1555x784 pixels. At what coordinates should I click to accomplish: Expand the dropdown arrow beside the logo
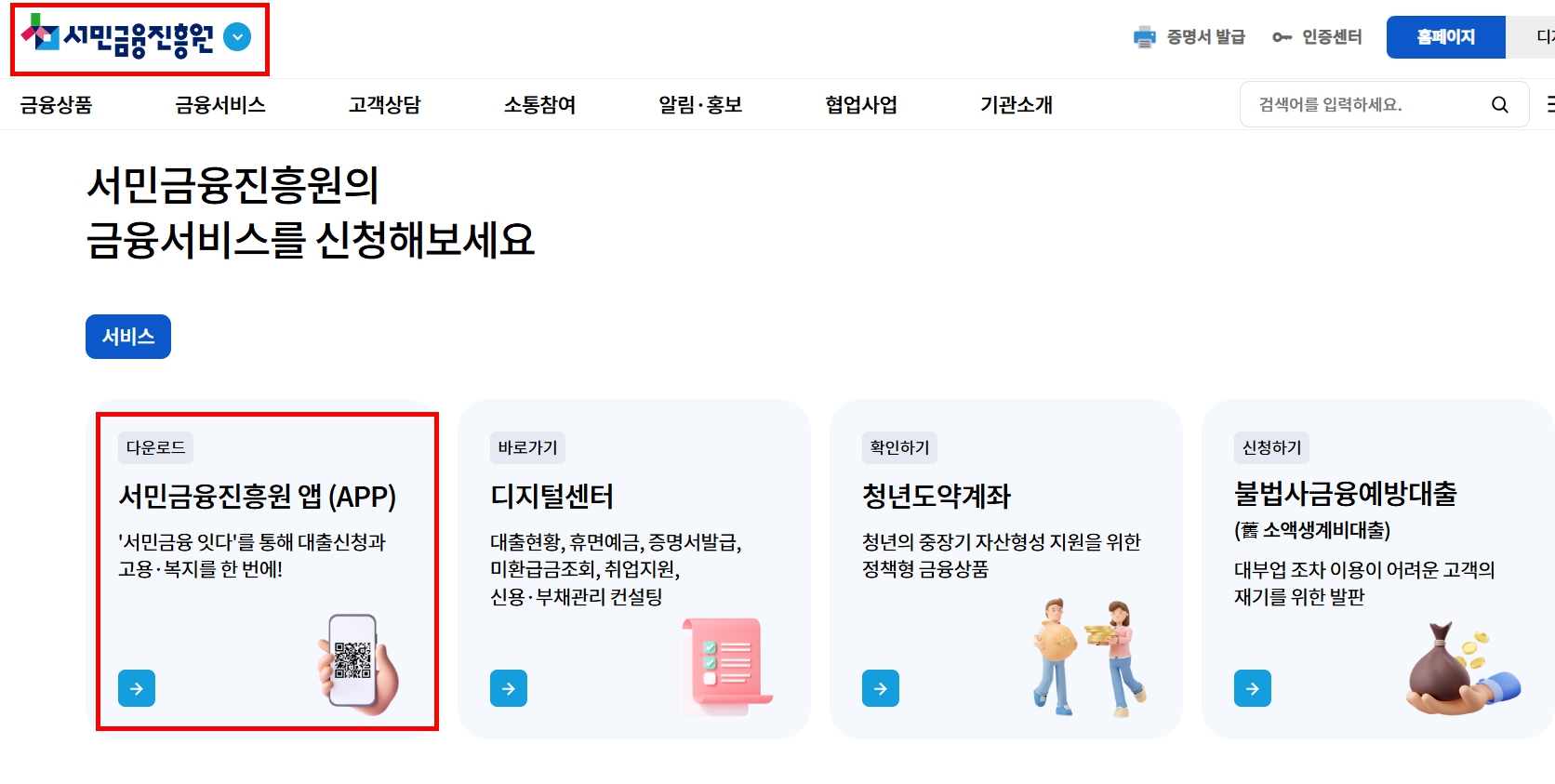237,37
